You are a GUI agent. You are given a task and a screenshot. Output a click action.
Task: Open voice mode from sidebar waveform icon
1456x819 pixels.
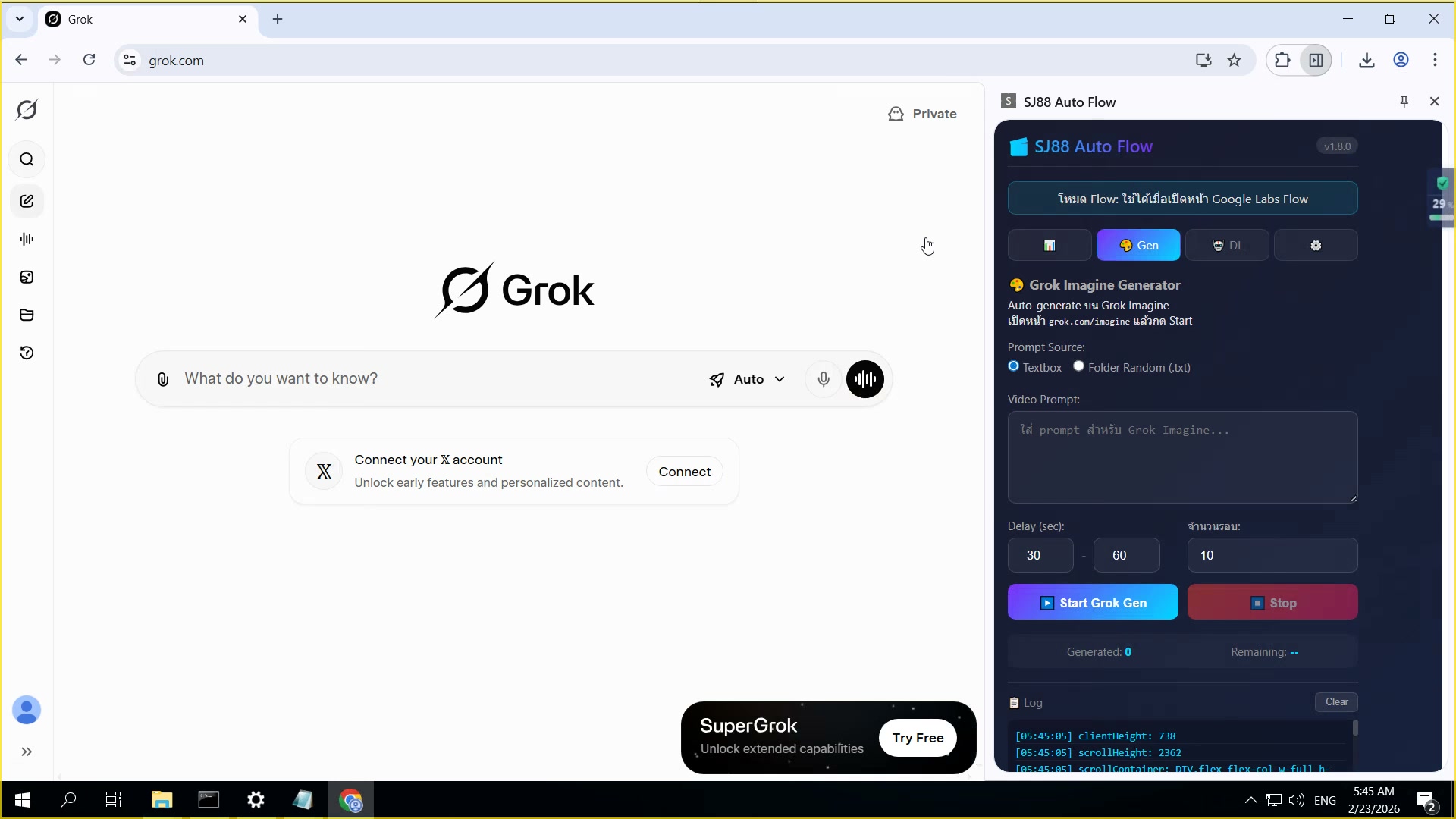pos(27,239)
